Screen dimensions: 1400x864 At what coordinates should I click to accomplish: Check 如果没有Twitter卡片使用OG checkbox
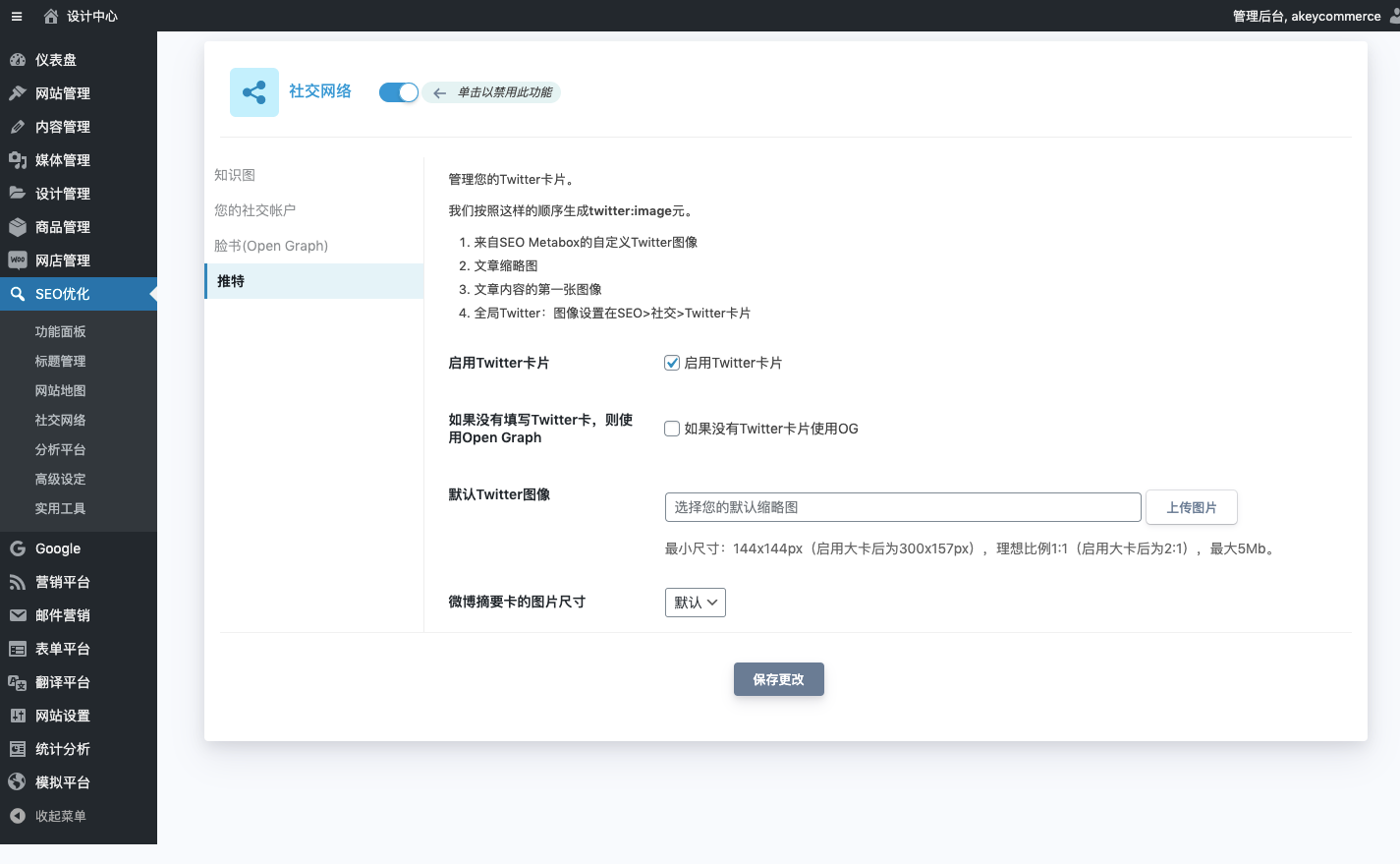[672, 429]
